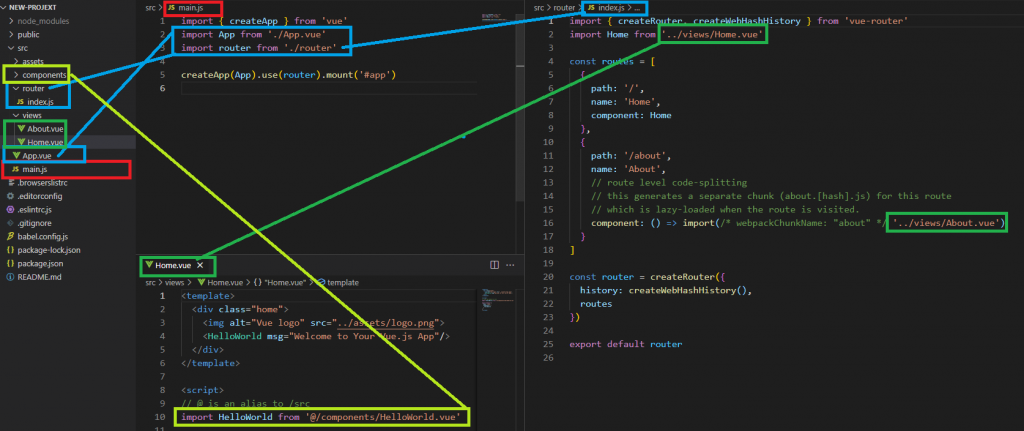Click 'history: createWebHashHistory(),' line
Viewport: 1024px width, 431px height.
point(666,290)
